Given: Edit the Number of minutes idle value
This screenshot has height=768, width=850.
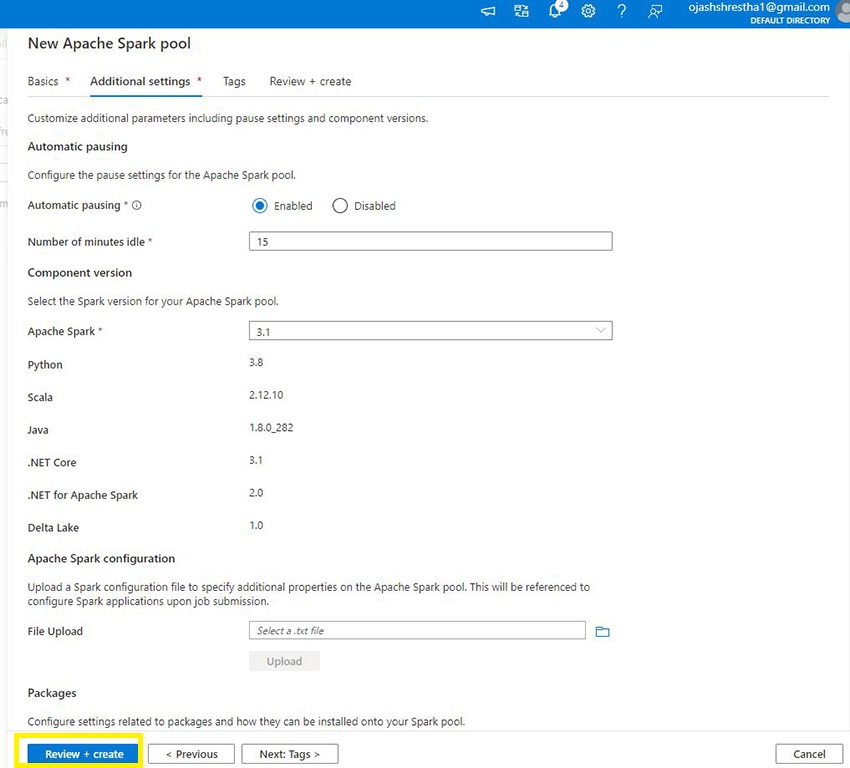Looking at the screenshot, I should pyautogui.click(x=430, y=240).
